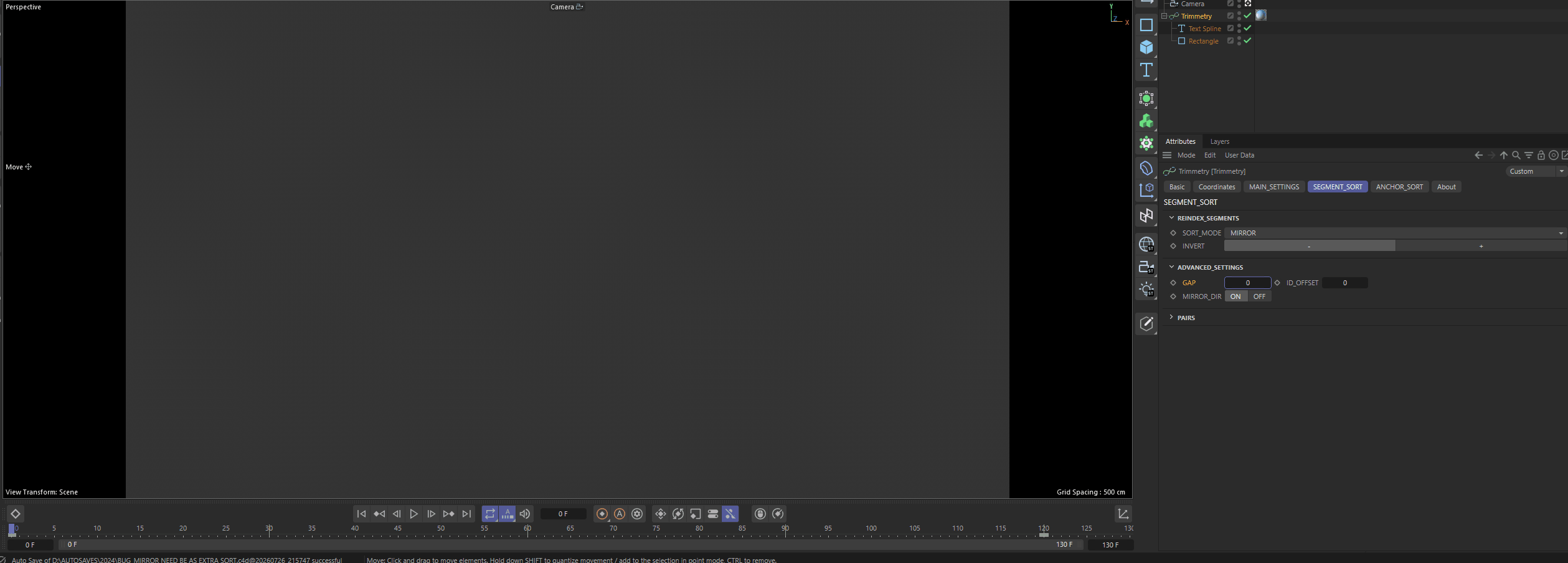
Task: Switch to the ANCHOR_SORT tab
Action: [1399, 187]
